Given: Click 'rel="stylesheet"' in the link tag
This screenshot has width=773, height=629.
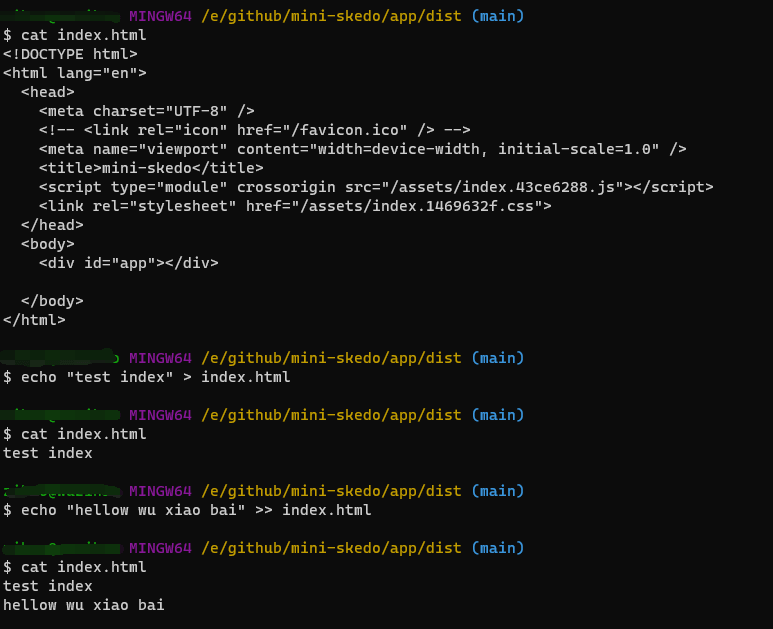Looking at the screenshot, I should pos(165,206).
